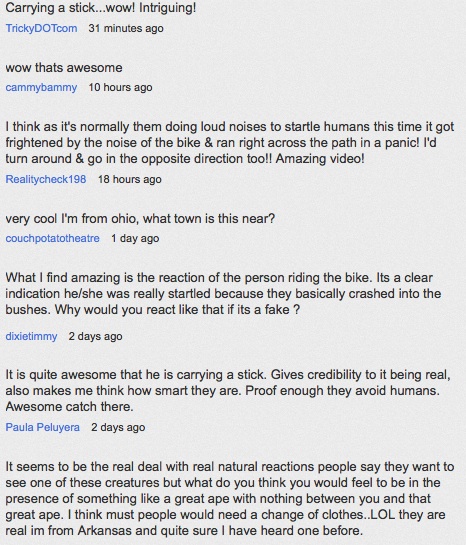The image size is (466, 545).
Task: Open cammybammy's profile link
Action: (x=41, y=87)
